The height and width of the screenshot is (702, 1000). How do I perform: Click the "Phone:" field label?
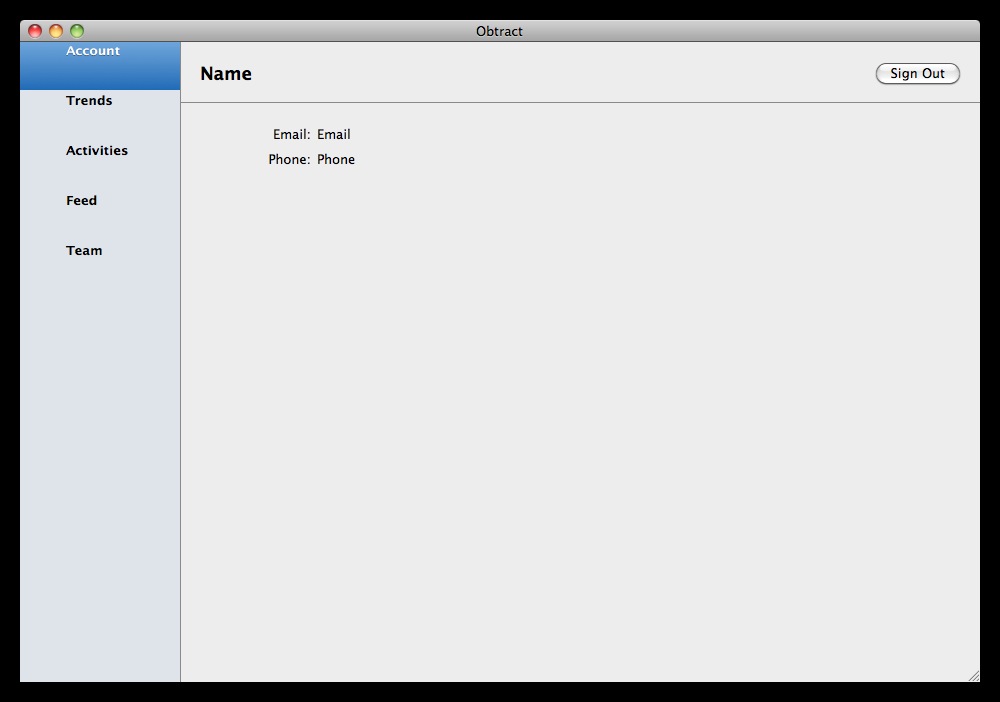tap(289, 159)
